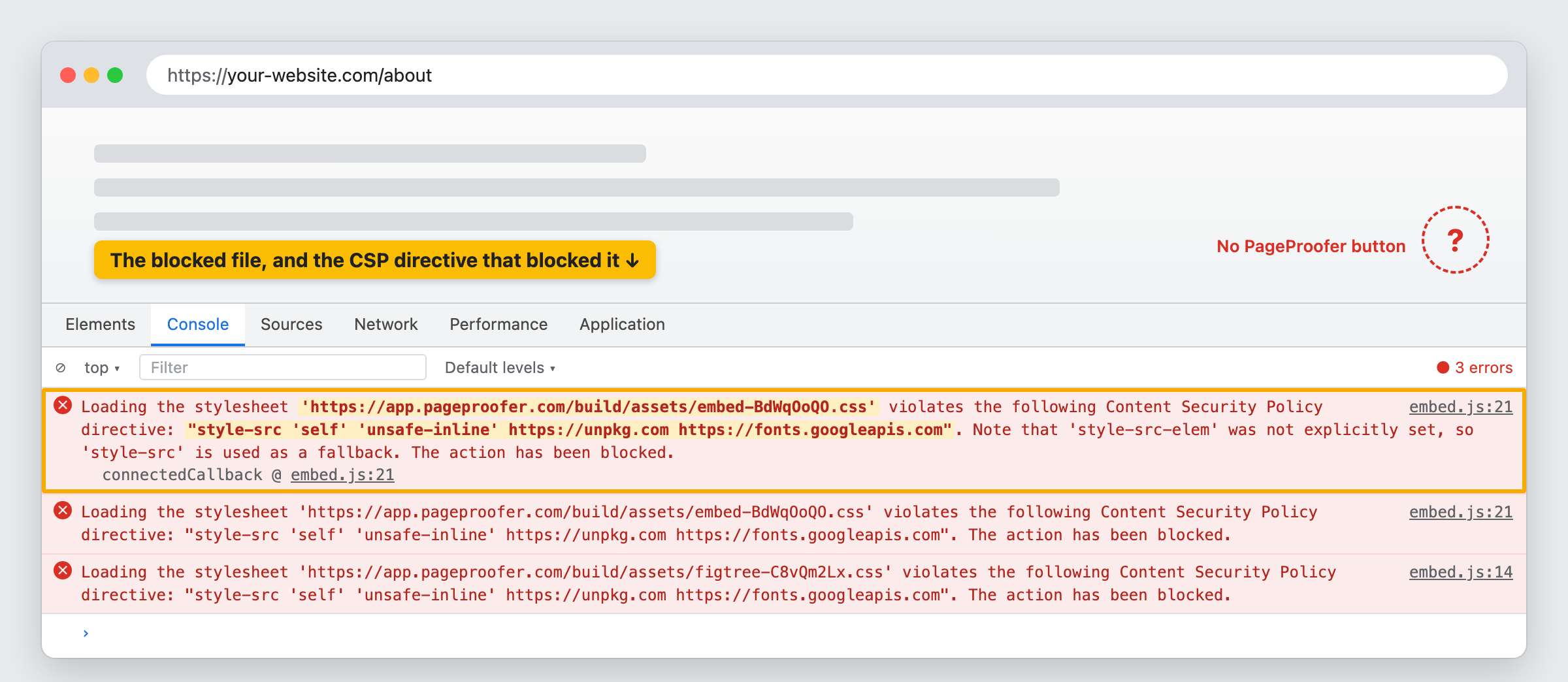The width and height of the screenshot is (1568, 682).
Task: Open embed.js:21 link on first error
Action: pos(1461,407)
